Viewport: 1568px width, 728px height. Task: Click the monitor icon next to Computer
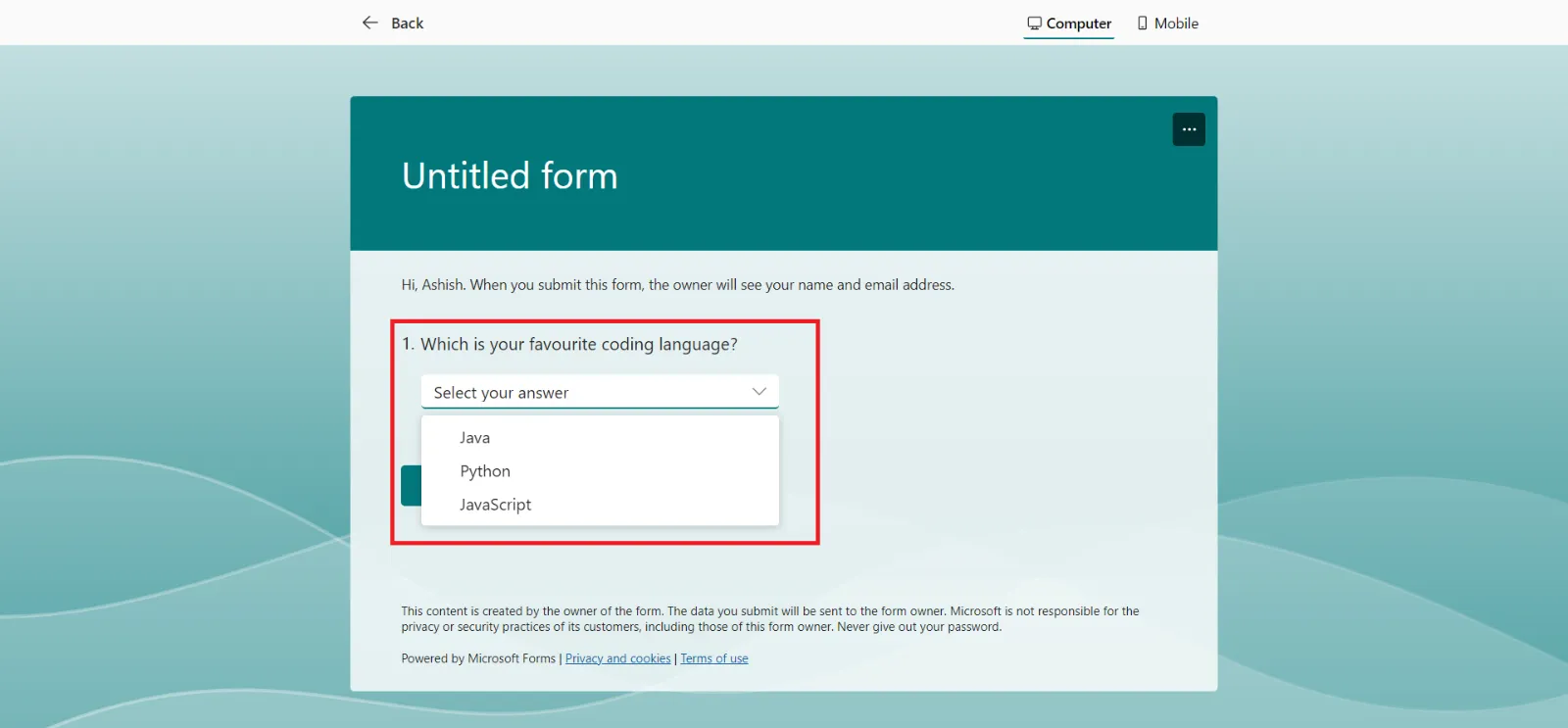(x=1033, y=23)
